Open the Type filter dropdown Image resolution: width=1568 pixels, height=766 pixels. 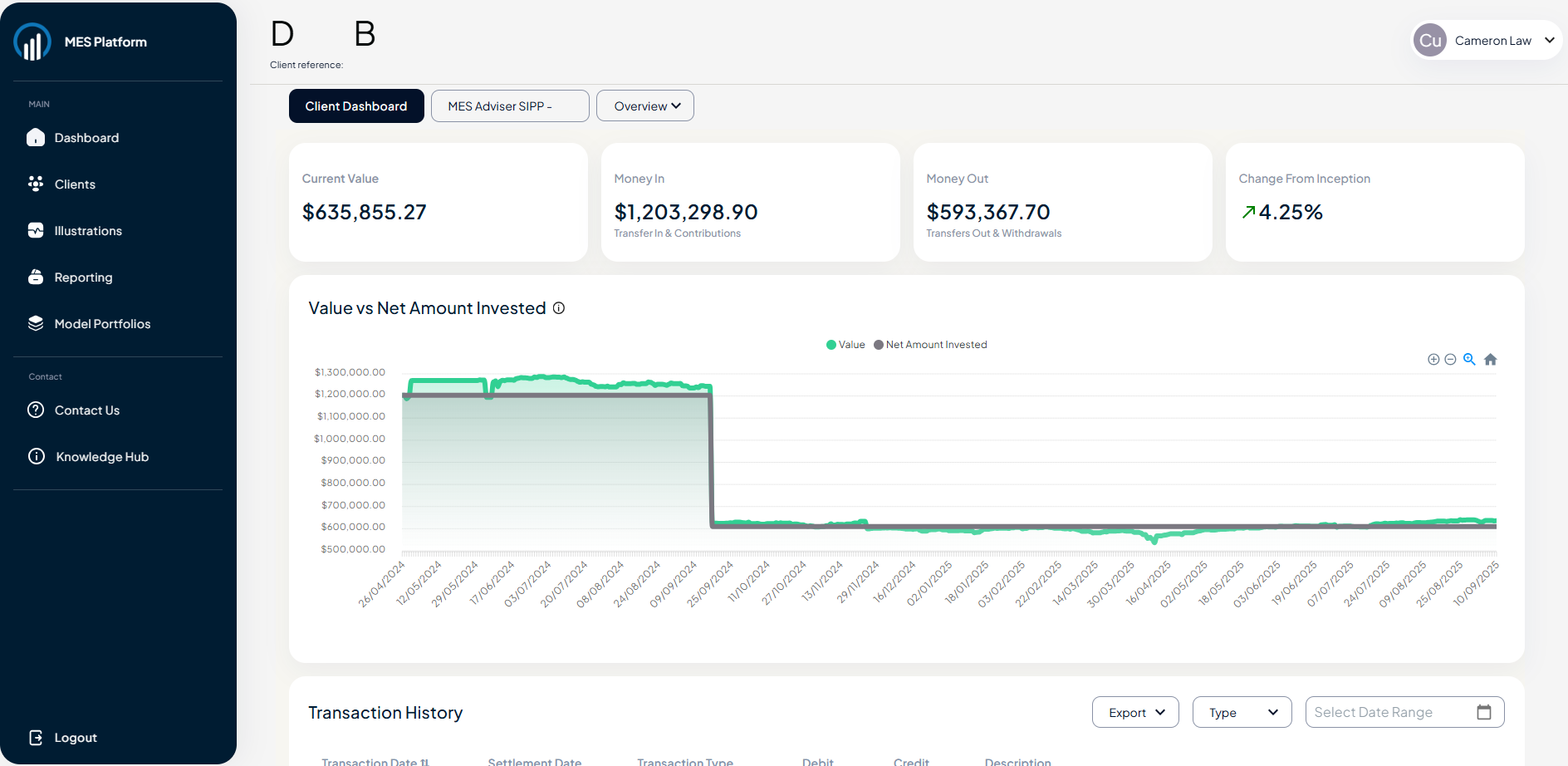click(x=1242, y=713)
